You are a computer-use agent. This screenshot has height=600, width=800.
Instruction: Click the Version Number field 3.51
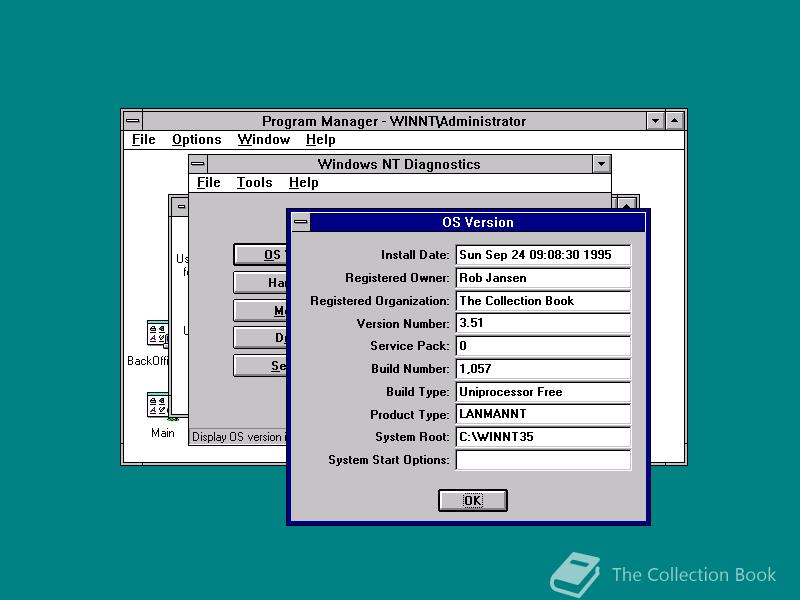[x=543, y=323]
